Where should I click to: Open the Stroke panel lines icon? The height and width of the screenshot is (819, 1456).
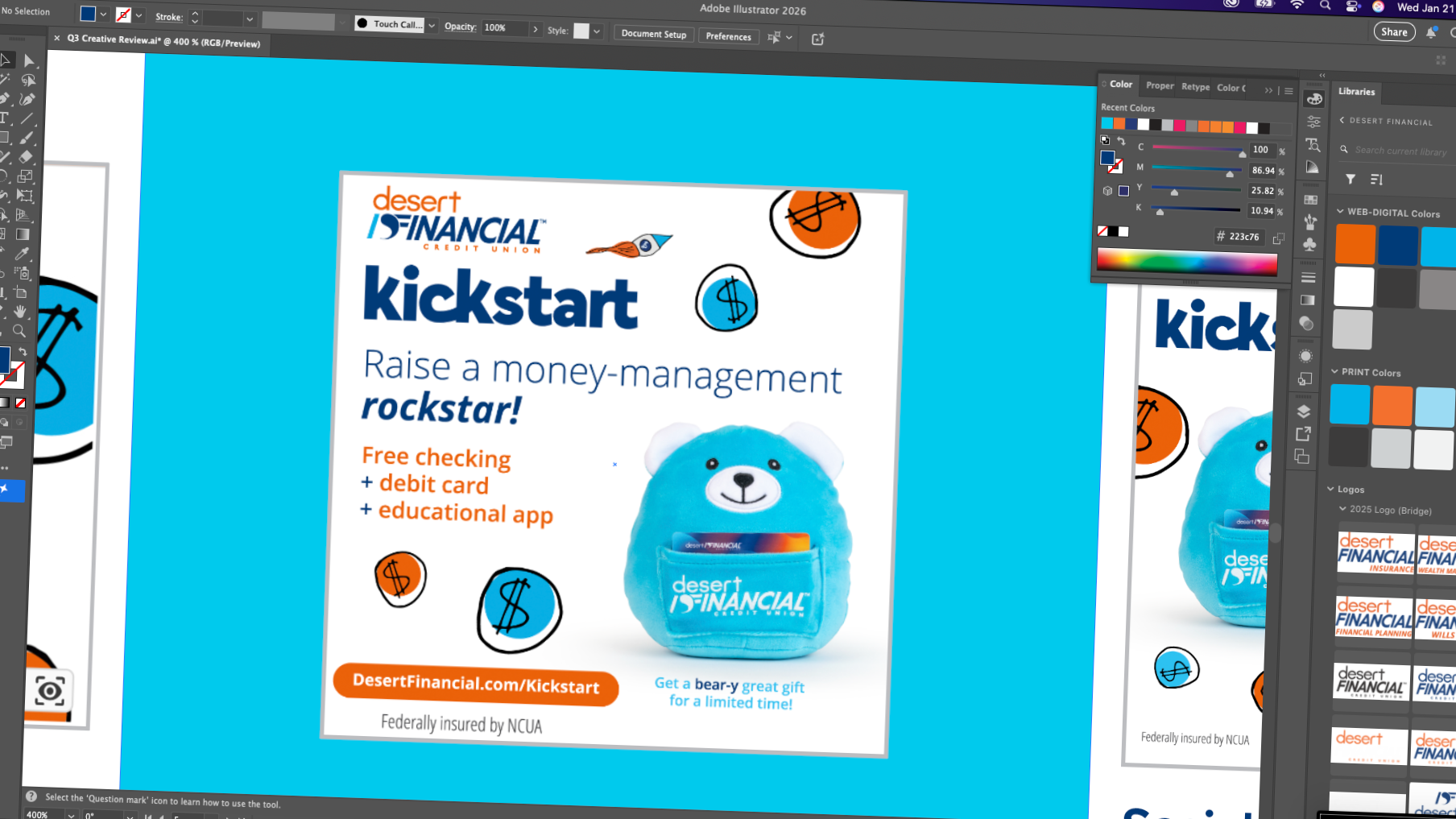tap(1309, 278)
